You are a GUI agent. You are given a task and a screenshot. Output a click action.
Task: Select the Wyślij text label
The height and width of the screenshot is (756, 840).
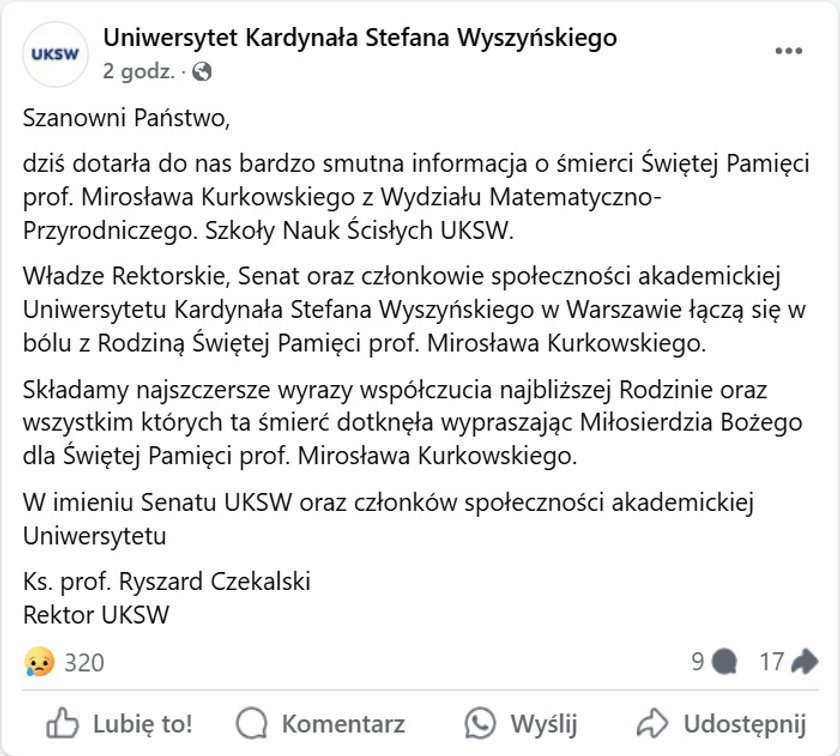(544, 725)
